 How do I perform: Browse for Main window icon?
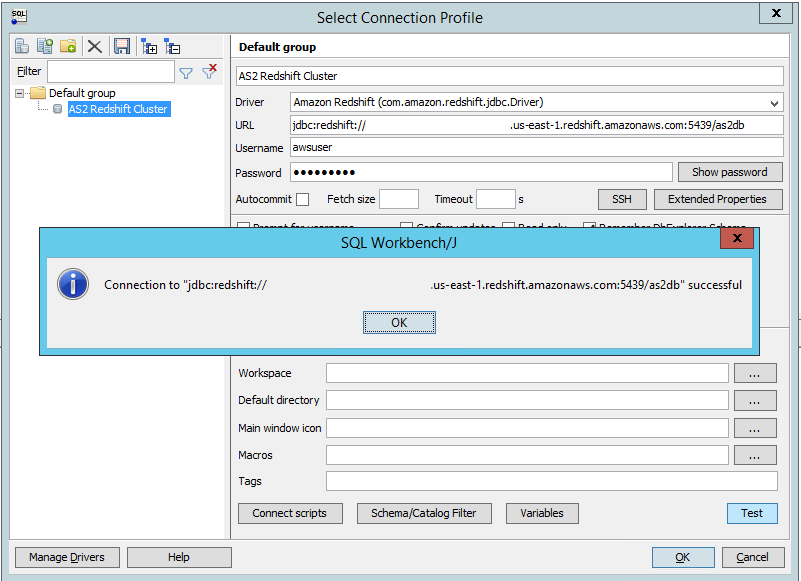pyautogui.click(x=755, y=428)
